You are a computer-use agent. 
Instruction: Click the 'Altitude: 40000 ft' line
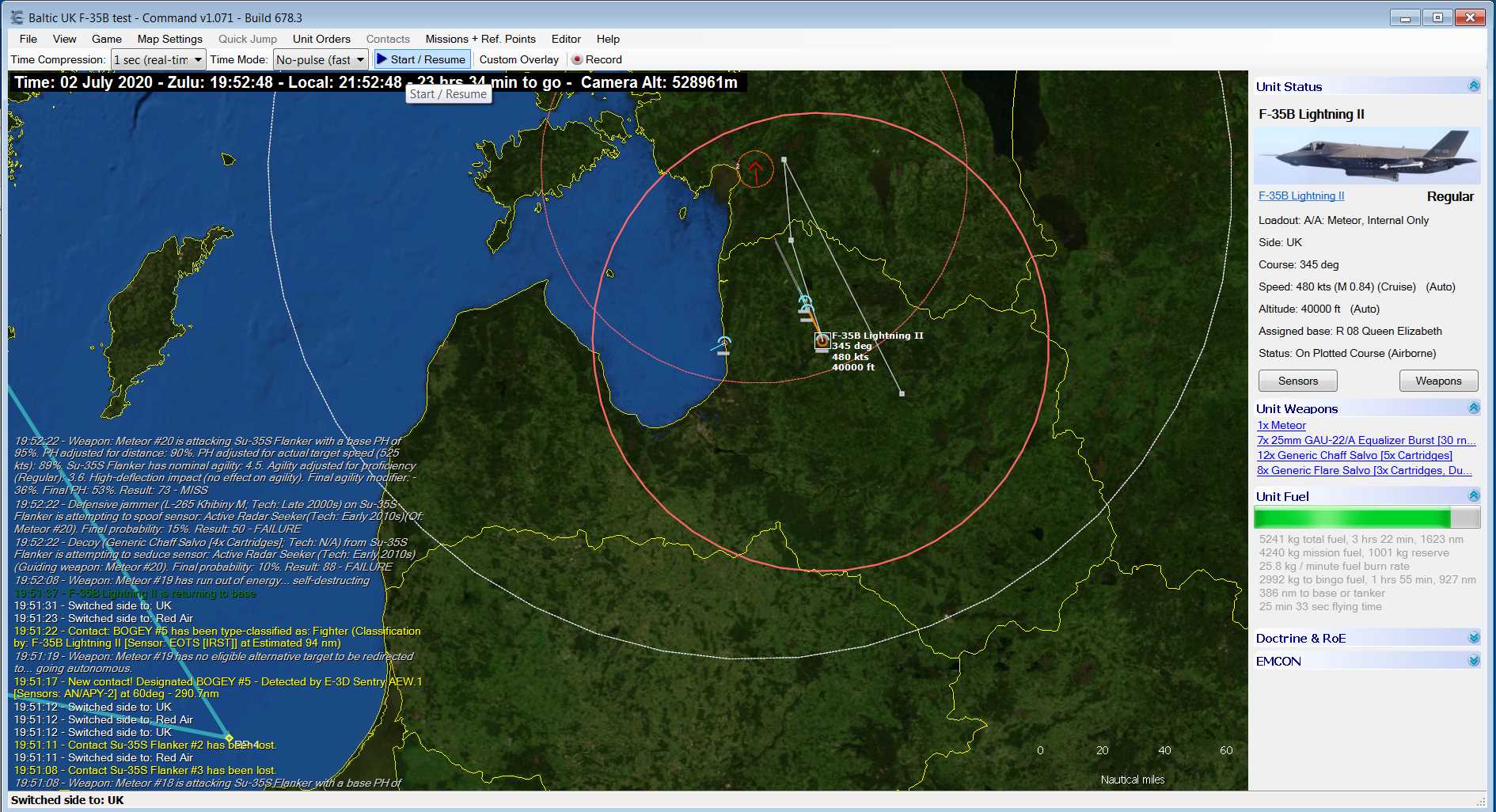[1319, 309]
